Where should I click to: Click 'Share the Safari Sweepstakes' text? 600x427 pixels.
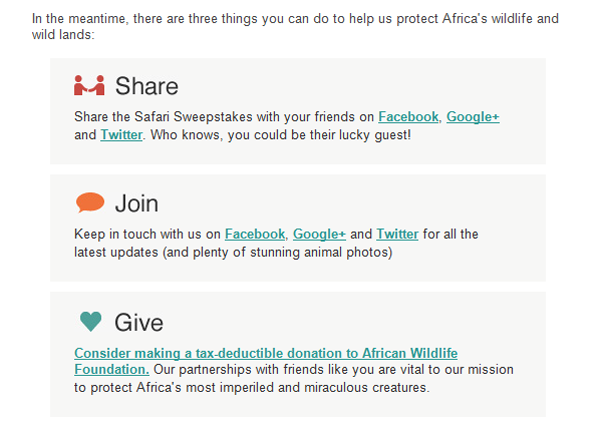(x=163, y=117)
